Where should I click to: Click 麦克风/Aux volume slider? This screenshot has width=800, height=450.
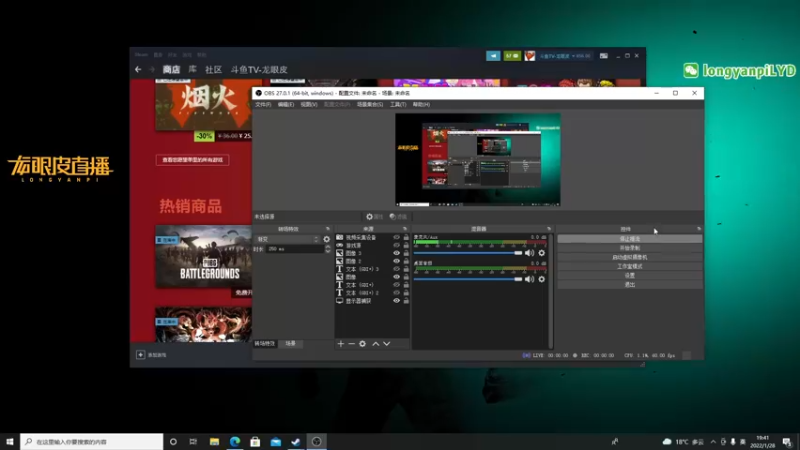[x=468, y=253]
